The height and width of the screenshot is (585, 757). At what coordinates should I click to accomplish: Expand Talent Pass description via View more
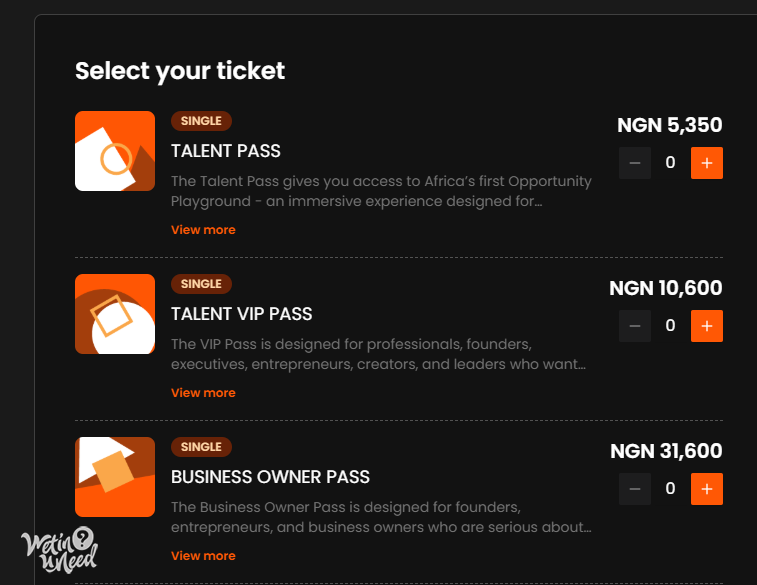point(203,230)
